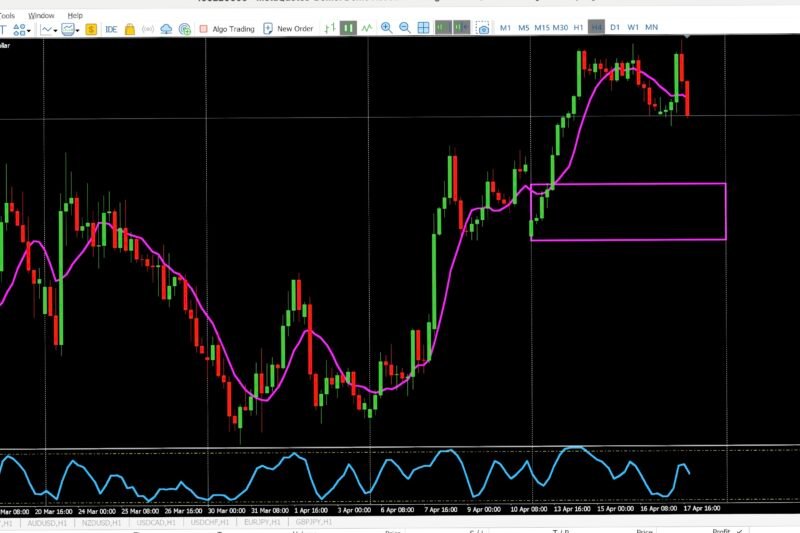800x533 pixels.
Task: Open the Window menu
Action: pyautogui.click(x=41, y=16)
